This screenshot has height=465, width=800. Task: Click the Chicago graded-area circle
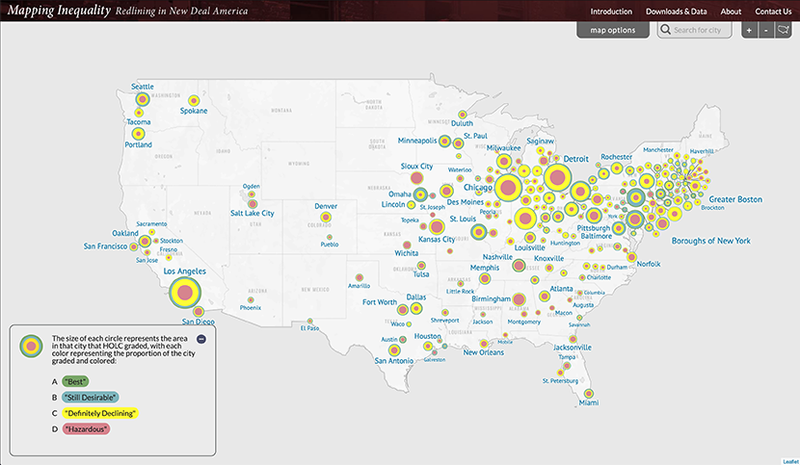click(508, 187)
